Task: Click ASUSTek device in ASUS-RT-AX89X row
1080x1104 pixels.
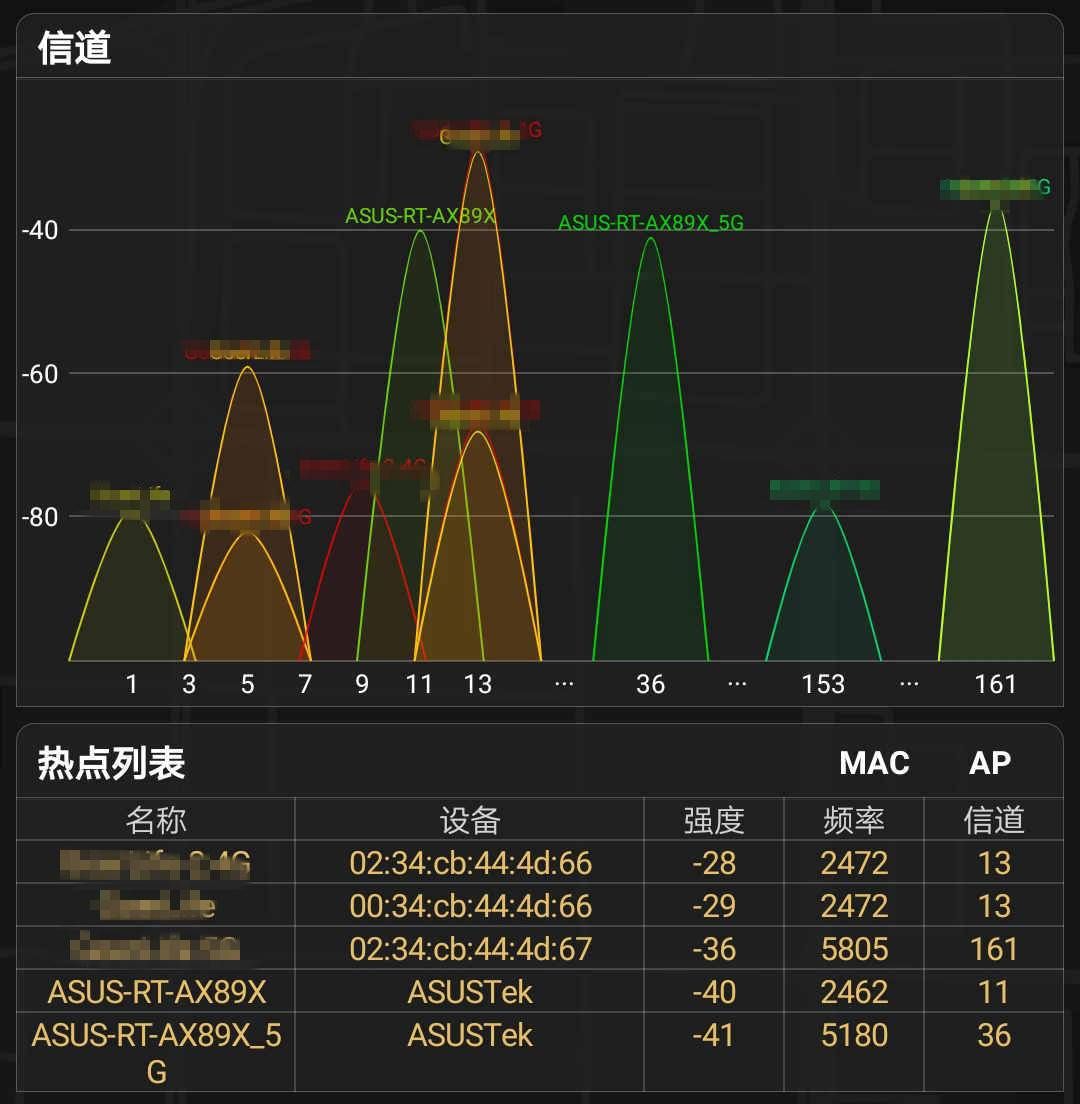Action: pos(470,992)
